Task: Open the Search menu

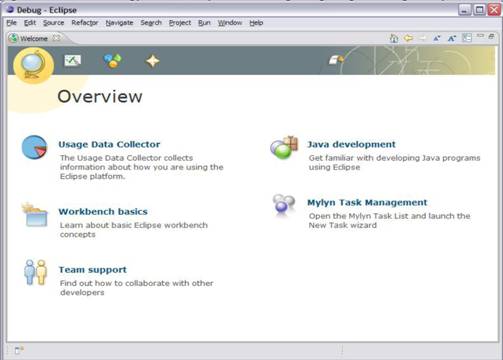Action: [x=151, y=23]
